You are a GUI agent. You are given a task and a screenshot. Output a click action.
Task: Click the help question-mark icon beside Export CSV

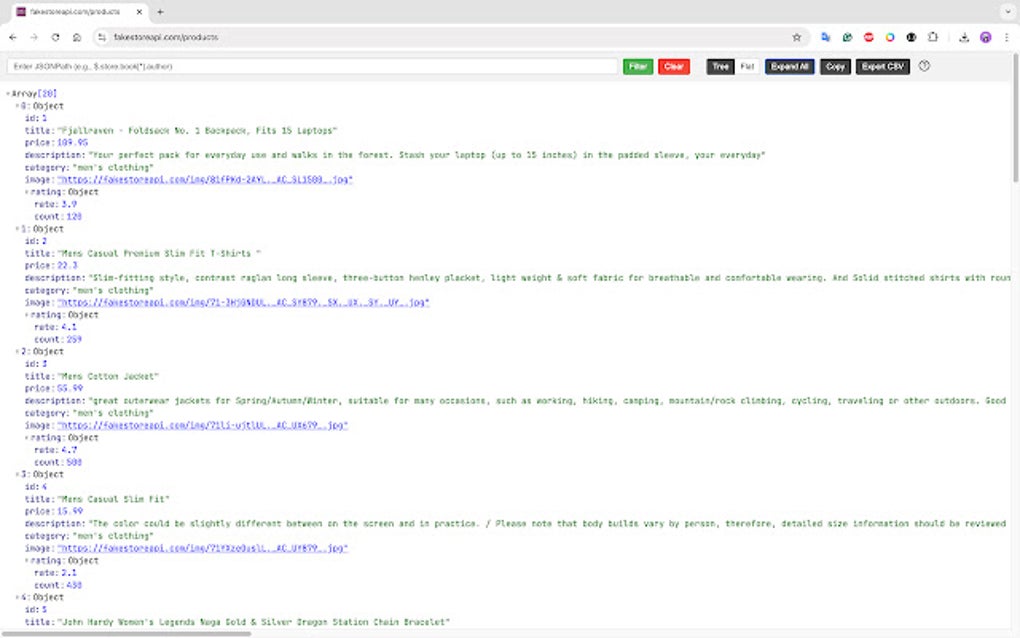(x=925, y=66)
